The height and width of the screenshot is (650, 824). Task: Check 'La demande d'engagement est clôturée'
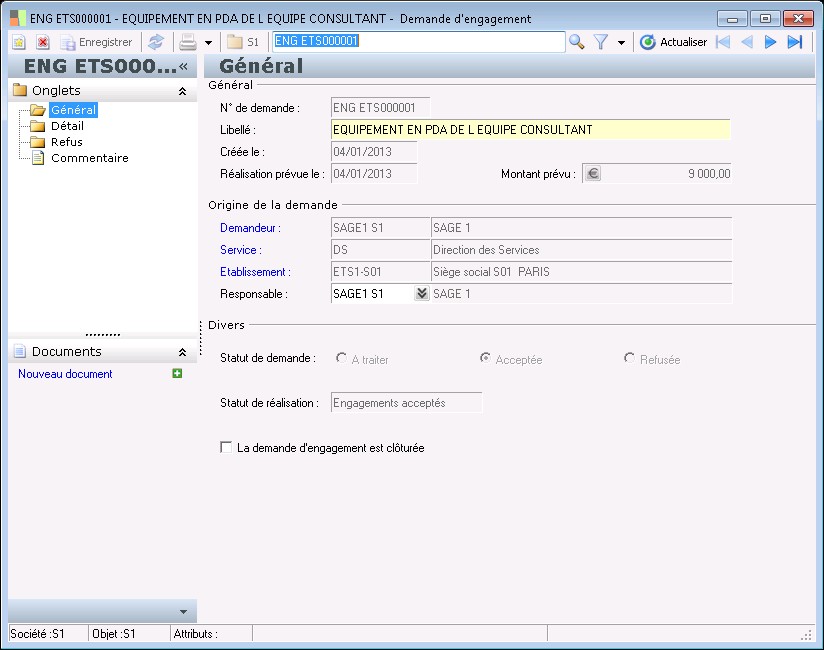tap(226, 448)
